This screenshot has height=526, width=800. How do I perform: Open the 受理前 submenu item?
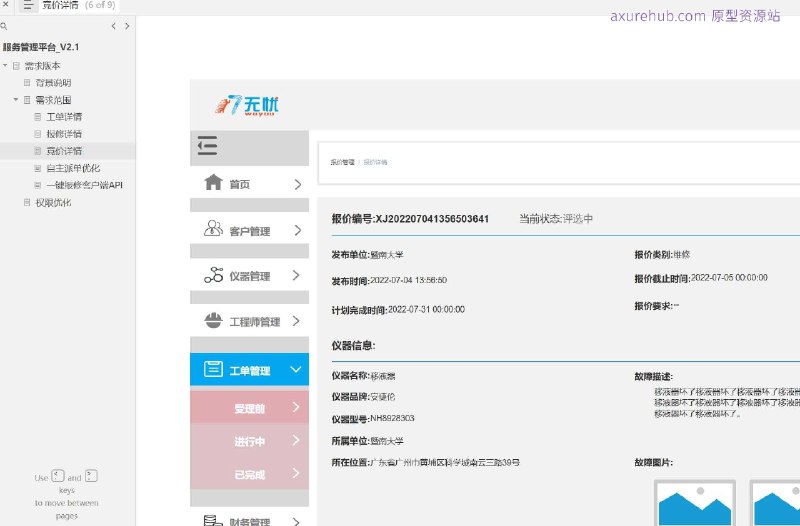[249, 408]
